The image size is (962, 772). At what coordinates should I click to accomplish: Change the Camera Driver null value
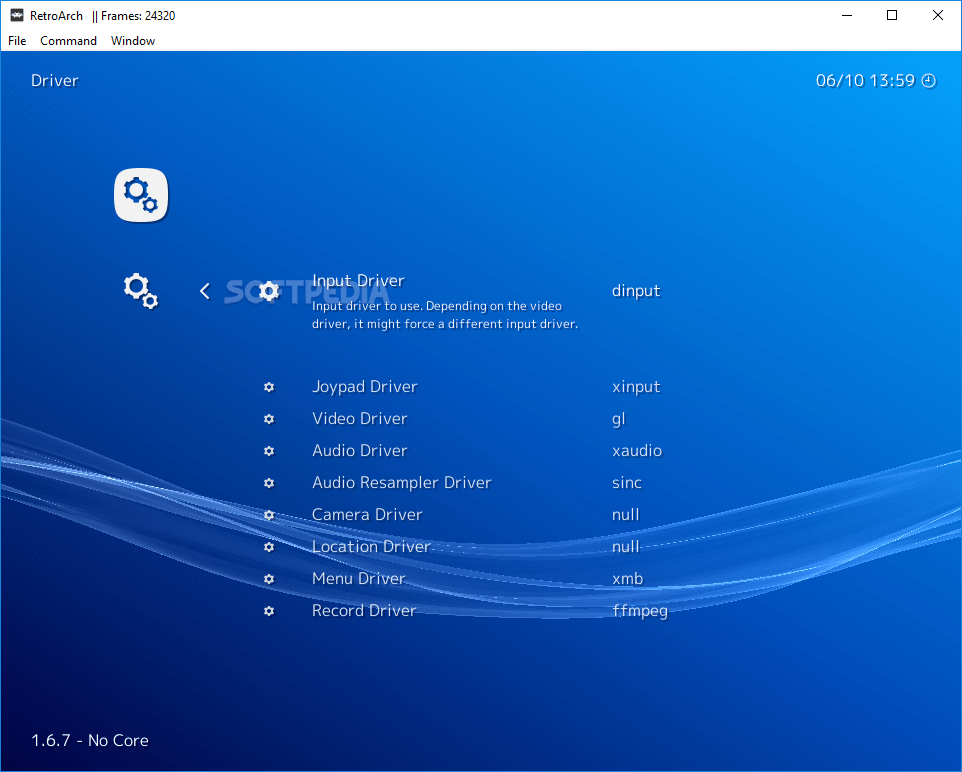coord(626,514)
